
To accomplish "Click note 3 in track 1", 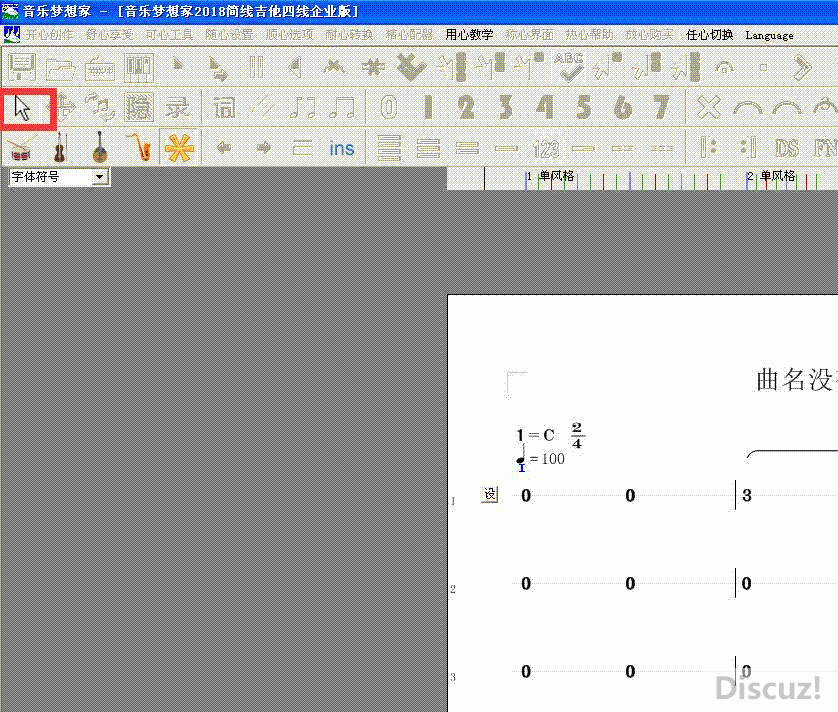I will coord(747,495).
